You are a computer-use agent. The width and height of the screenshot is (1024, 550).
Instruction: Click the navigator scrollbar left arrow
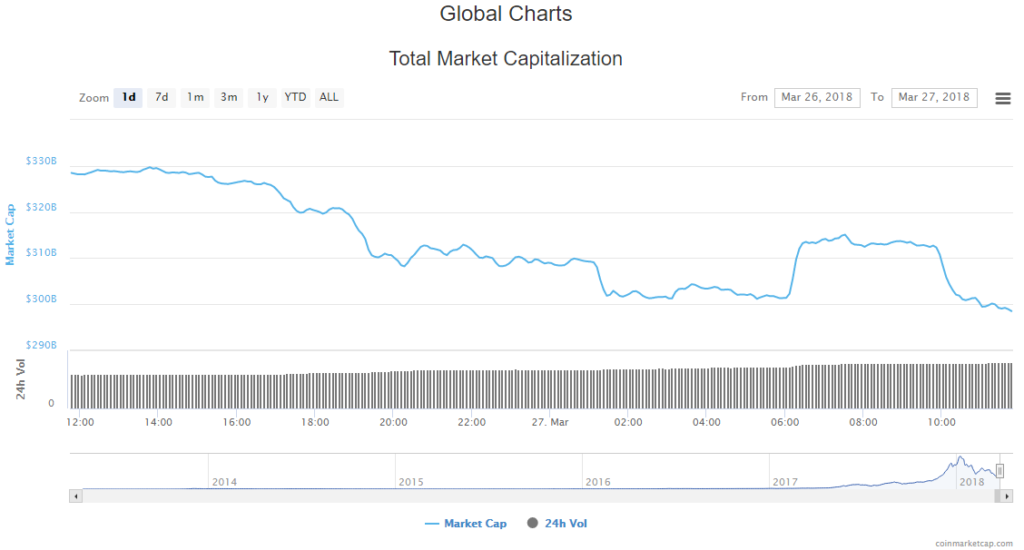tap(74, 496)
